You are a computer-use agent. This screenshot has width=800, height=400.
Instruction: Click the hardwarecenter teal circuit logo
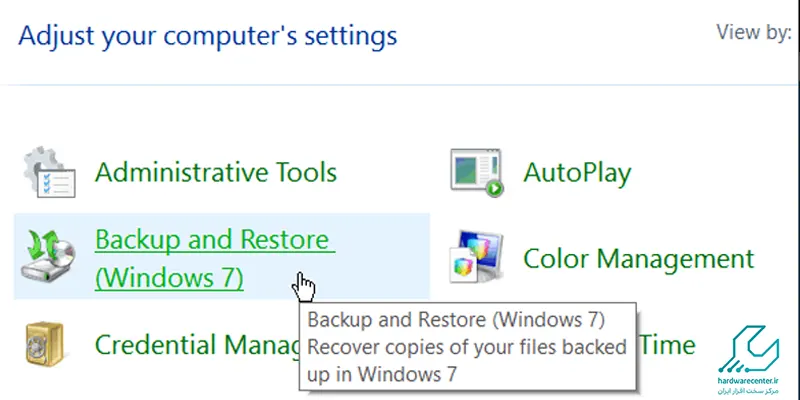coord(749,349)
